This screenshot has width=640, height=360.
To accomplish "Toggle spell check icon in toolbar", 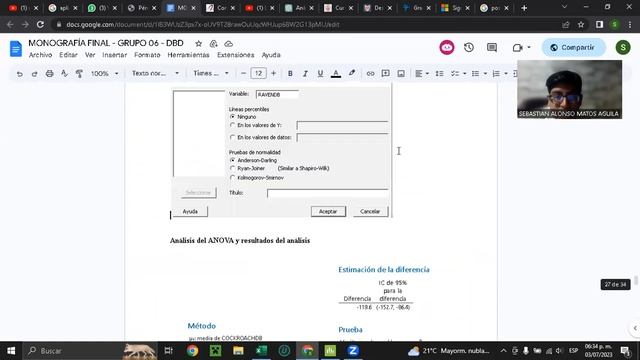I will click(64, 73).
